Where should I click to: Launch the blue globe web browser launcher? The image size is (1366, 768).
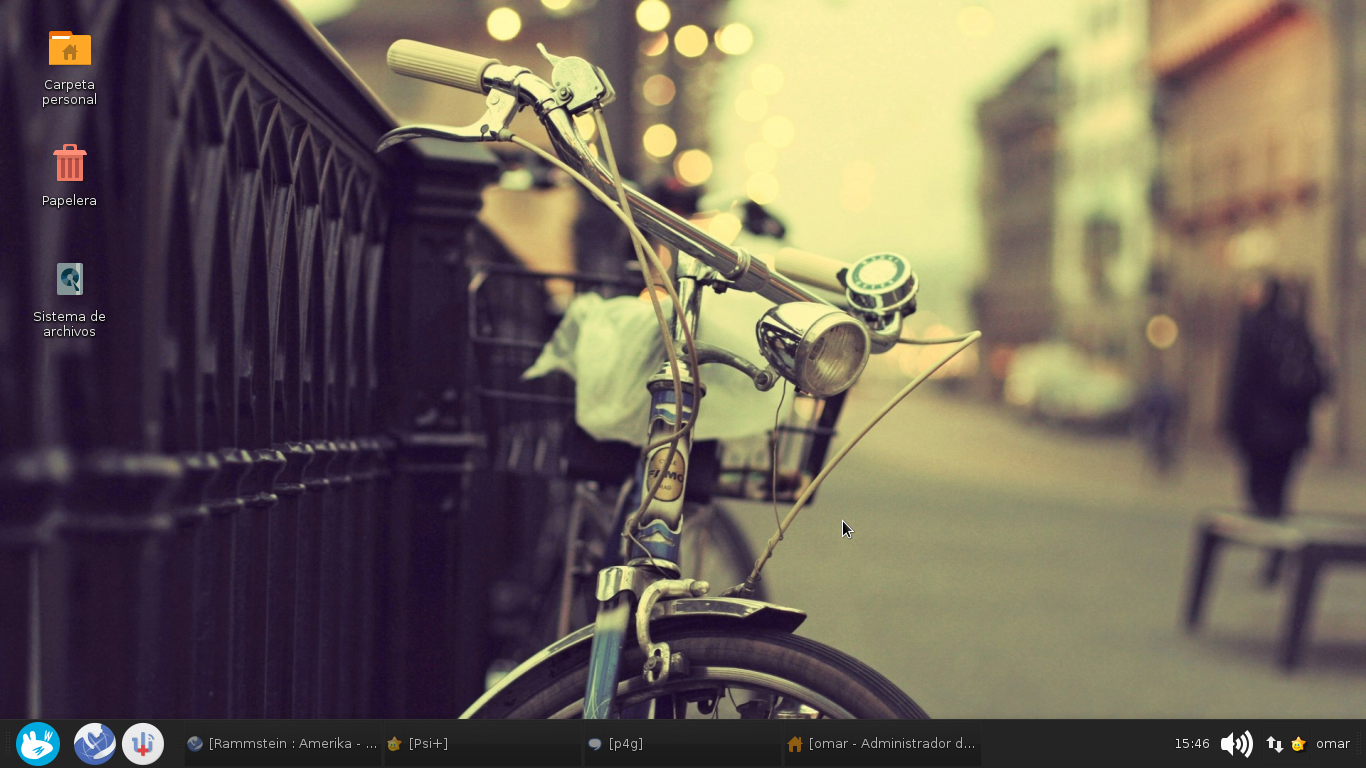pos(95,744)
